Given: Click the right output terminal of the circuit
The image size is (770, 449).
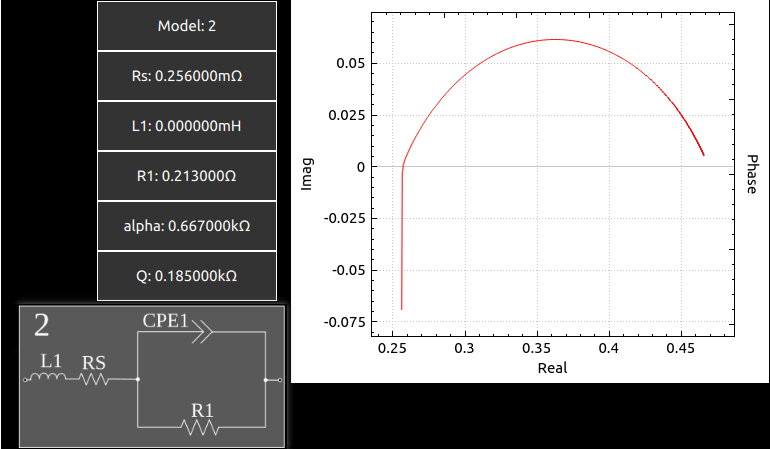Looking at the screenshot, I should [280, 380].
